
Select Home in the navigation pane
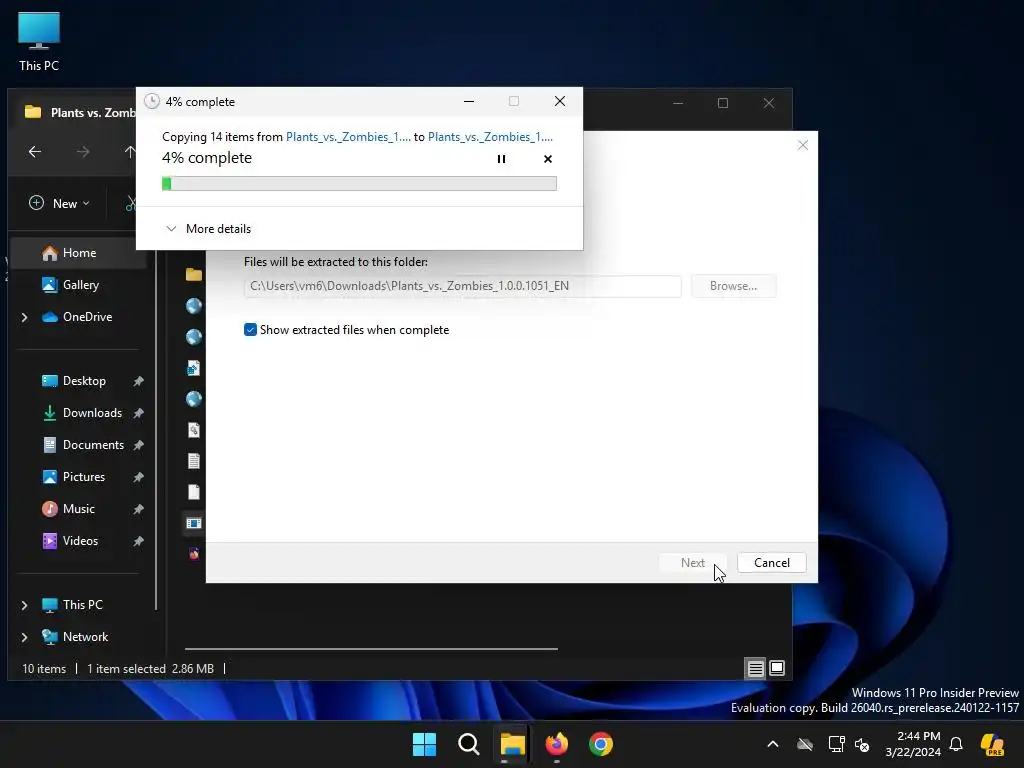point(79,253)
